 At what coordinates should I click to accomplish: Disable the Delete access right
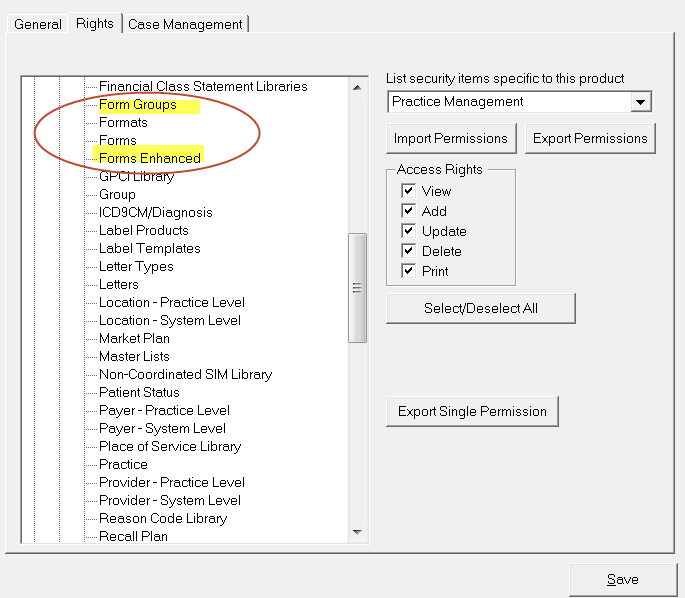408,251
